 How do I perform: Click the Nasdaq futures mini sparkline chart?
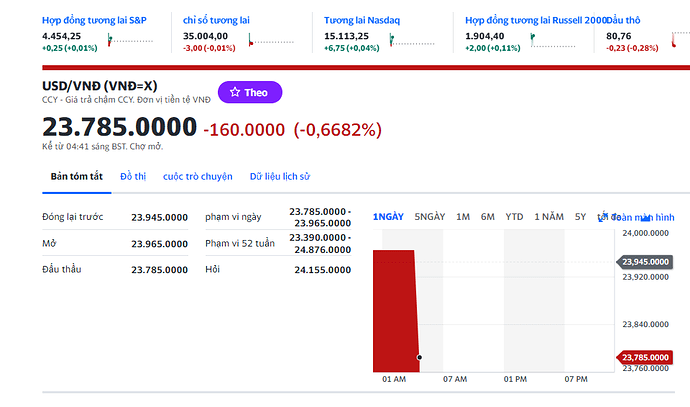[x=404, y=41]
